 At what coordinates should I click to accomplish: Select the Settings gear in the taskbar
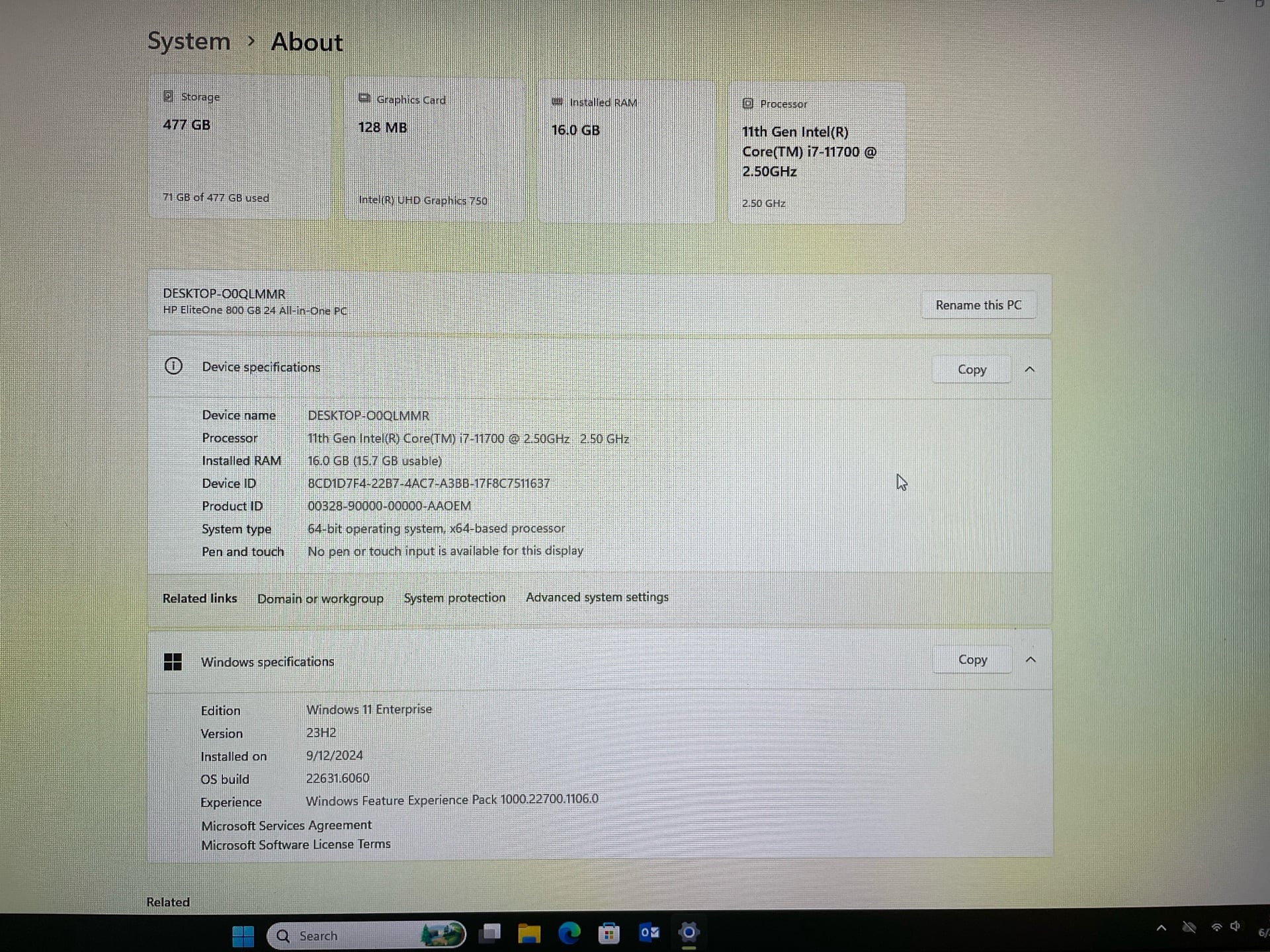(x=689, y=932)
